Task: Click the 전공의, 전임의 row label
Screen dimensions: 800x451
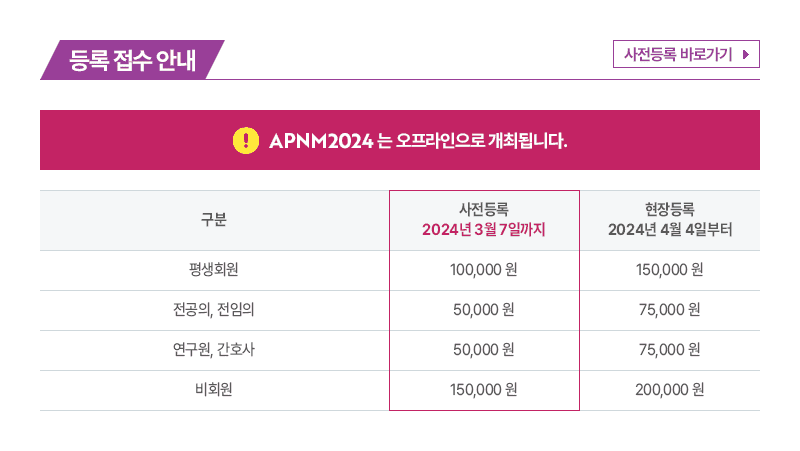Action: tap(214, 310)
